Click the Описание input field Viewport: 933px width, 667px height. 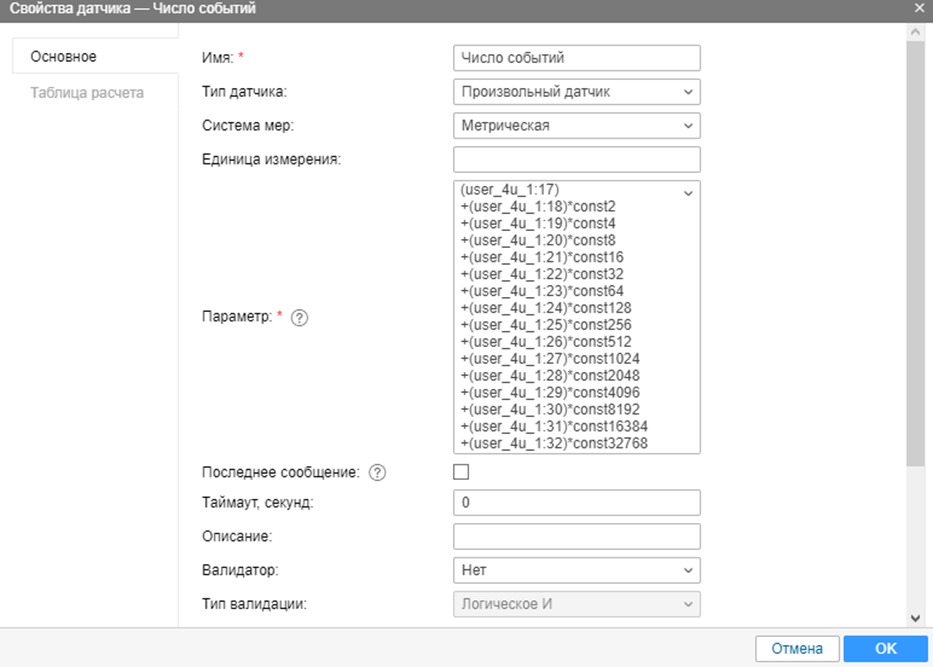click(x=576, y=536)
